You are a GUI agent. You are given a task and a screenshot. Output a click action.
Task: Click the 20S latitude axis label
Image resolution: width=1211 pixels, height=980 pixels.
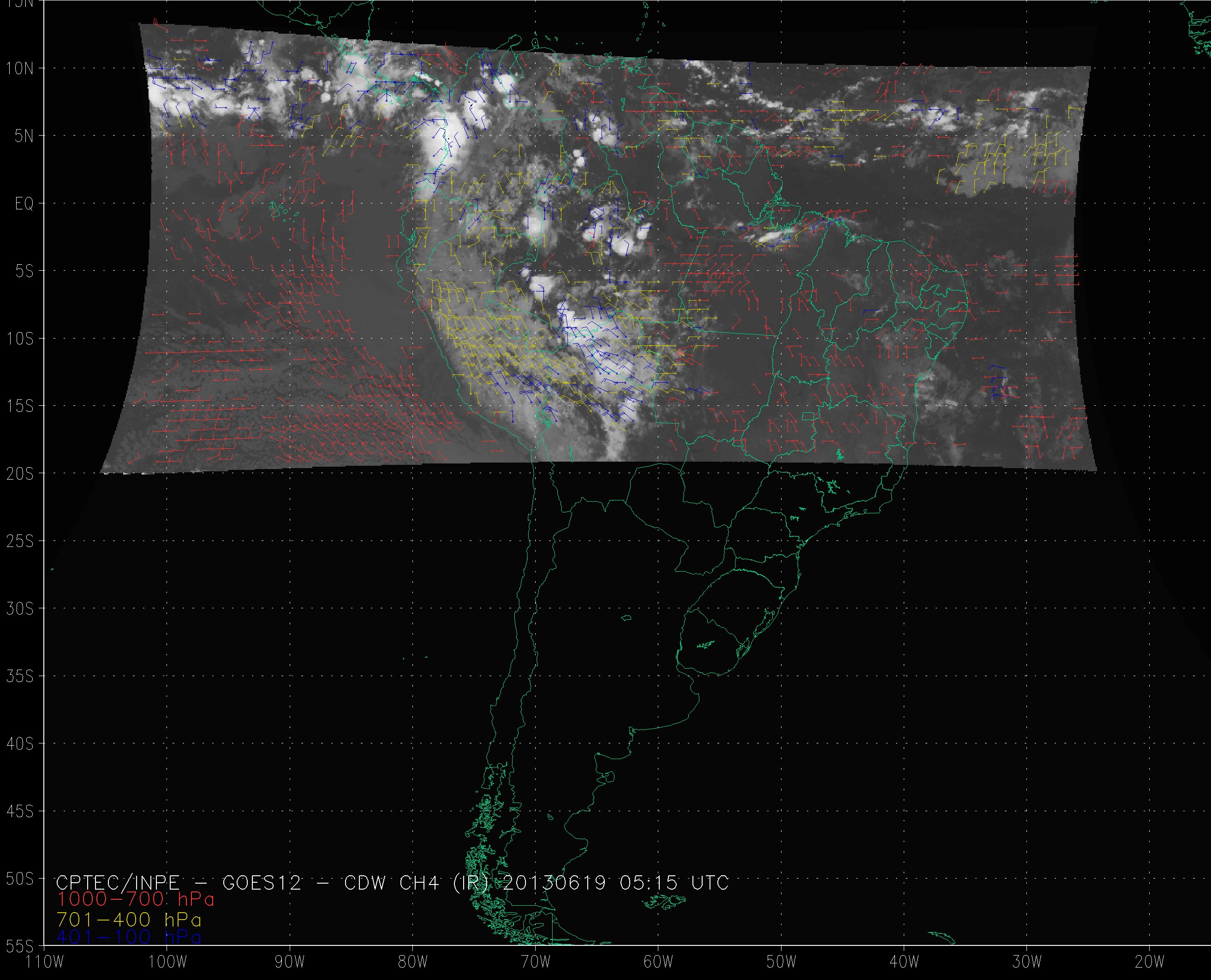click(x=20, y=474)
